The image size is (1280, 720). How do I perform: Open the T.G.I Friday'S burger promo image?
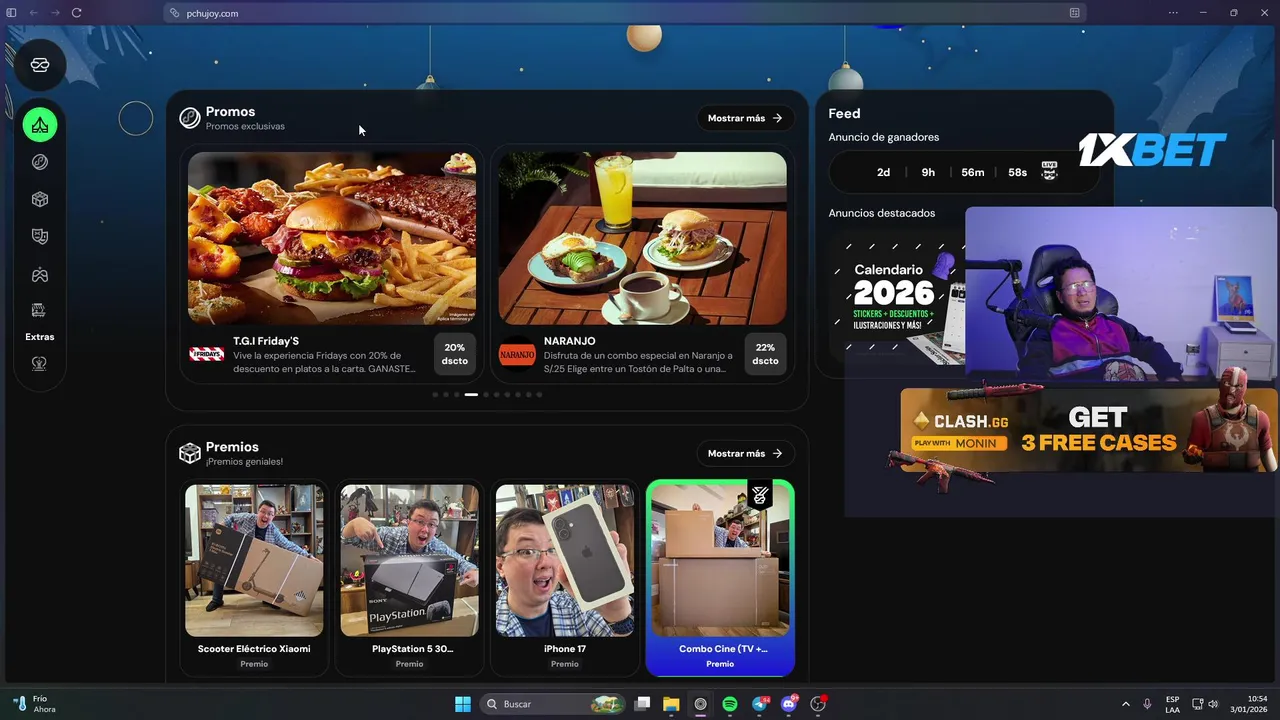(x=332, y=238)
